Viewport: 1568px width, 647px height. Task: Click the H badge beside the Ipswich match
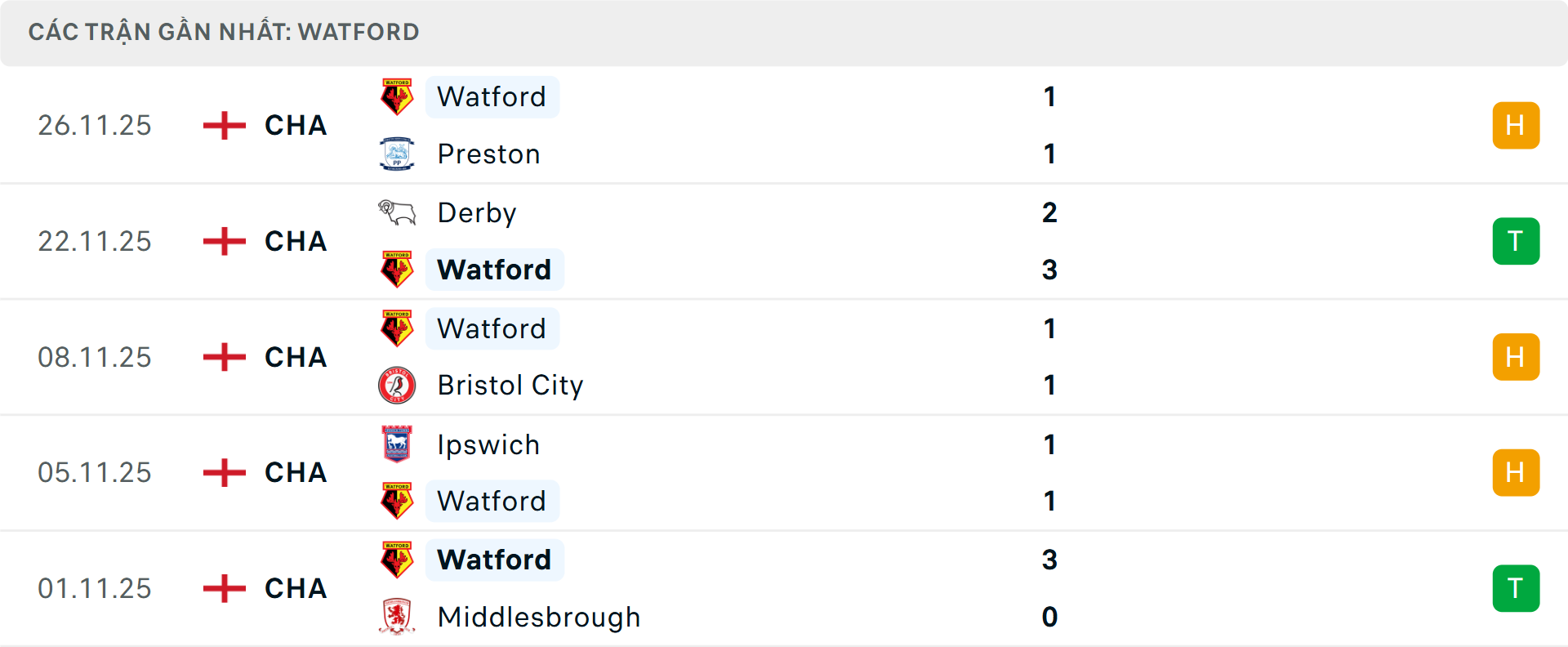point(1516,472)
